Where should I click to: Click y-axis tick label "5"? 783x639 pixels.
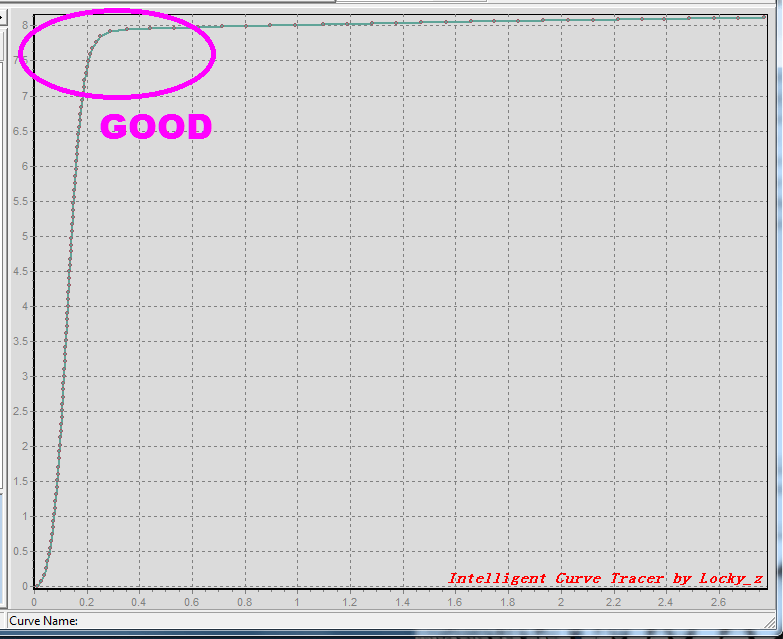25,236
